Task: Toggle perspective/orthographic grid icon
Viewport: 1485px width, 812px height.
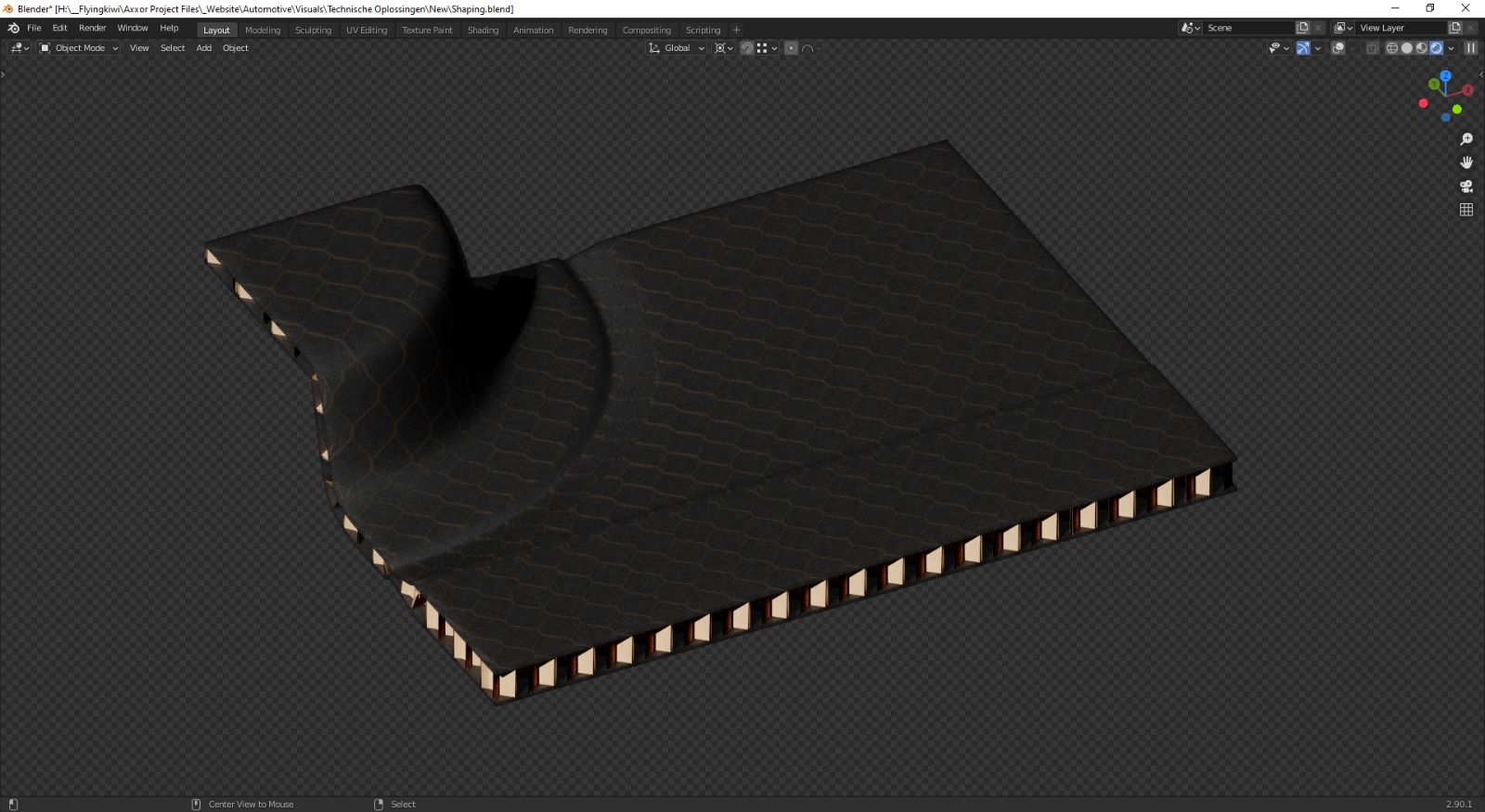Action: [x=1466, y=210]
